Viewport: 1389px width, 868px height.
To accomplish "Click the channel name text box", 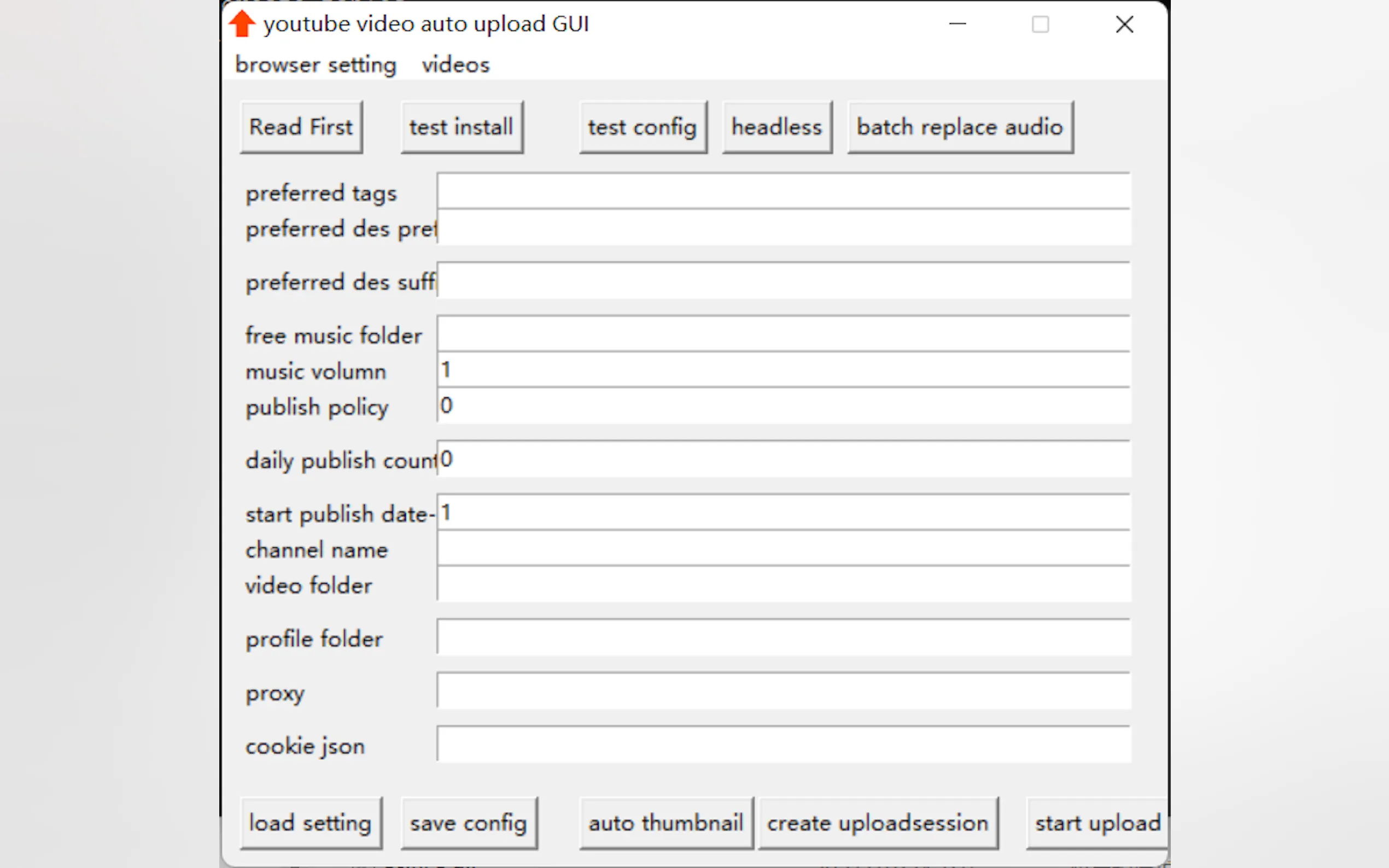I will pyautogui.click(x=783, y=548).
